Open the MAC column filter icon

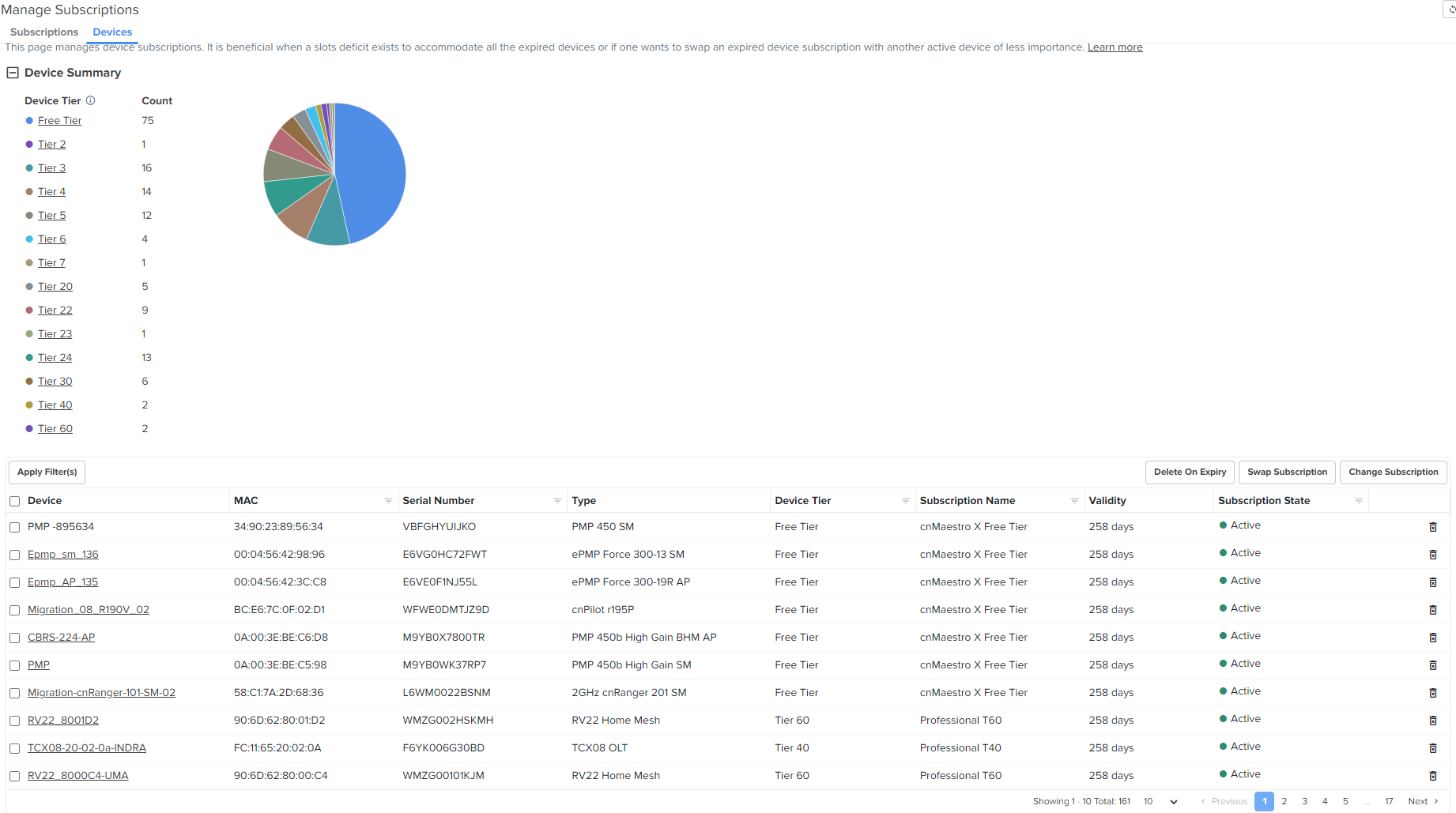[x=388, y=501]
